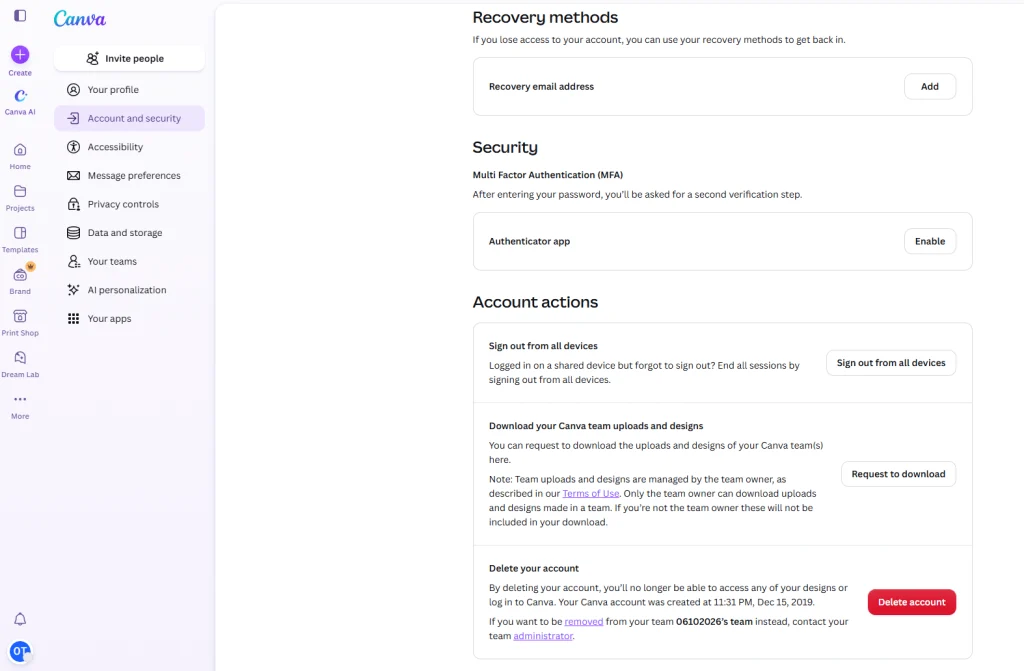Click the red Delete account button
The height and width of the screenshot is (671, 1024).
[912, 602]
